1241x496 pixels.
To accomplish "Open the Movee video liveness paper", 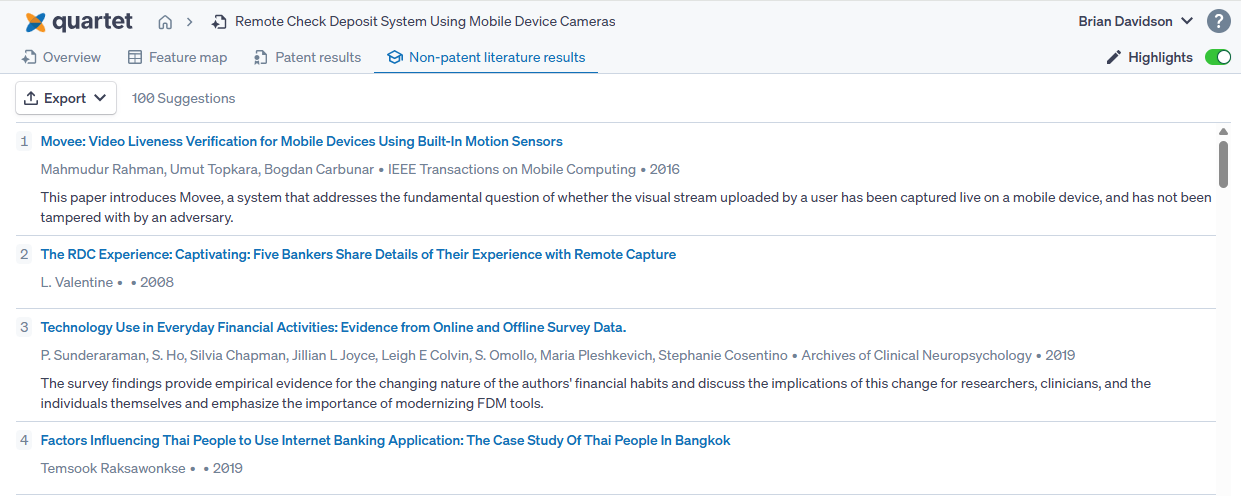I will pos(301,142).
